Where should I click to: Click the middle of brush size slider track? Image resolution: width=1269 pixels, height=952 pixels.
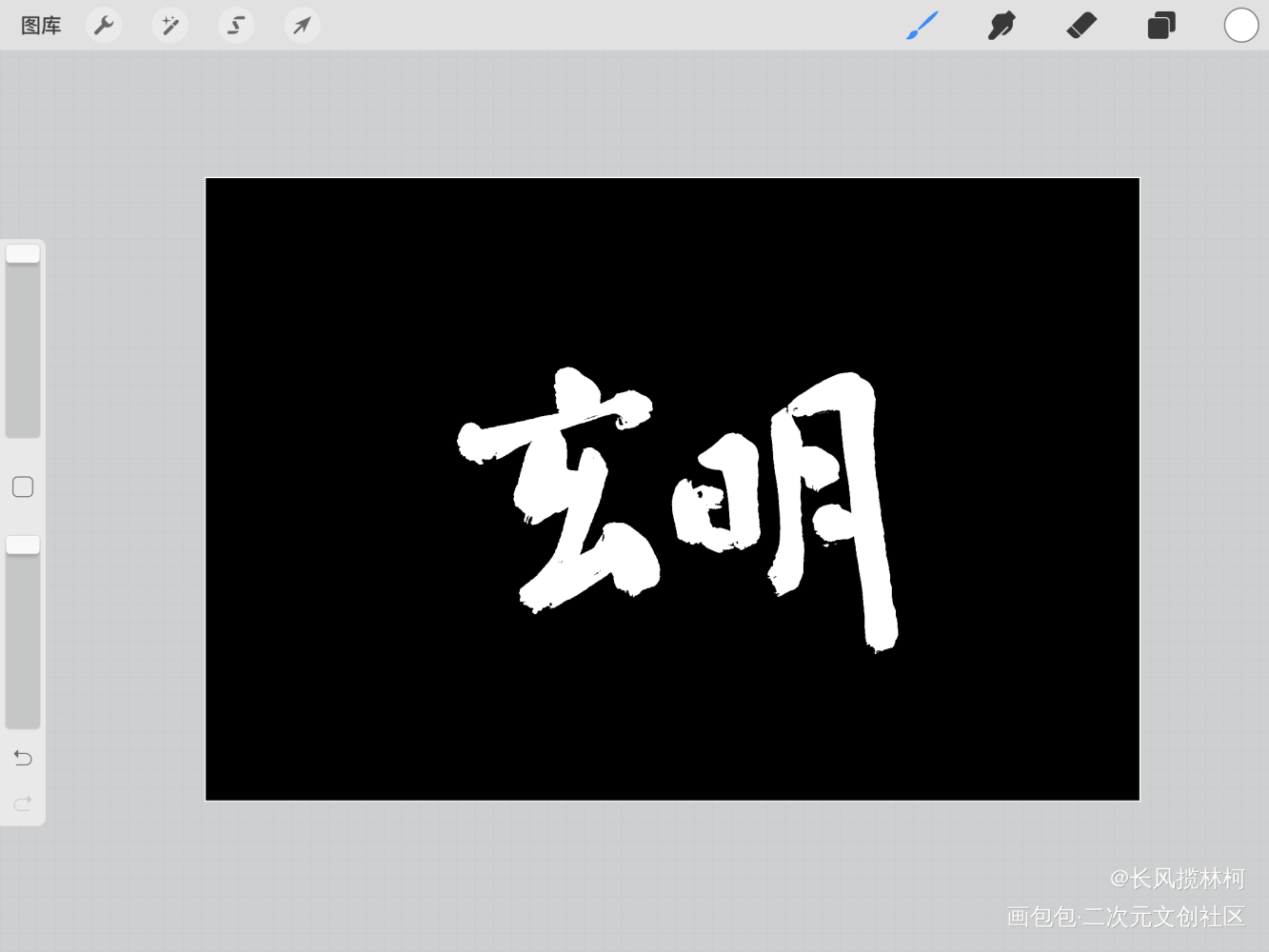coord(23,343)
